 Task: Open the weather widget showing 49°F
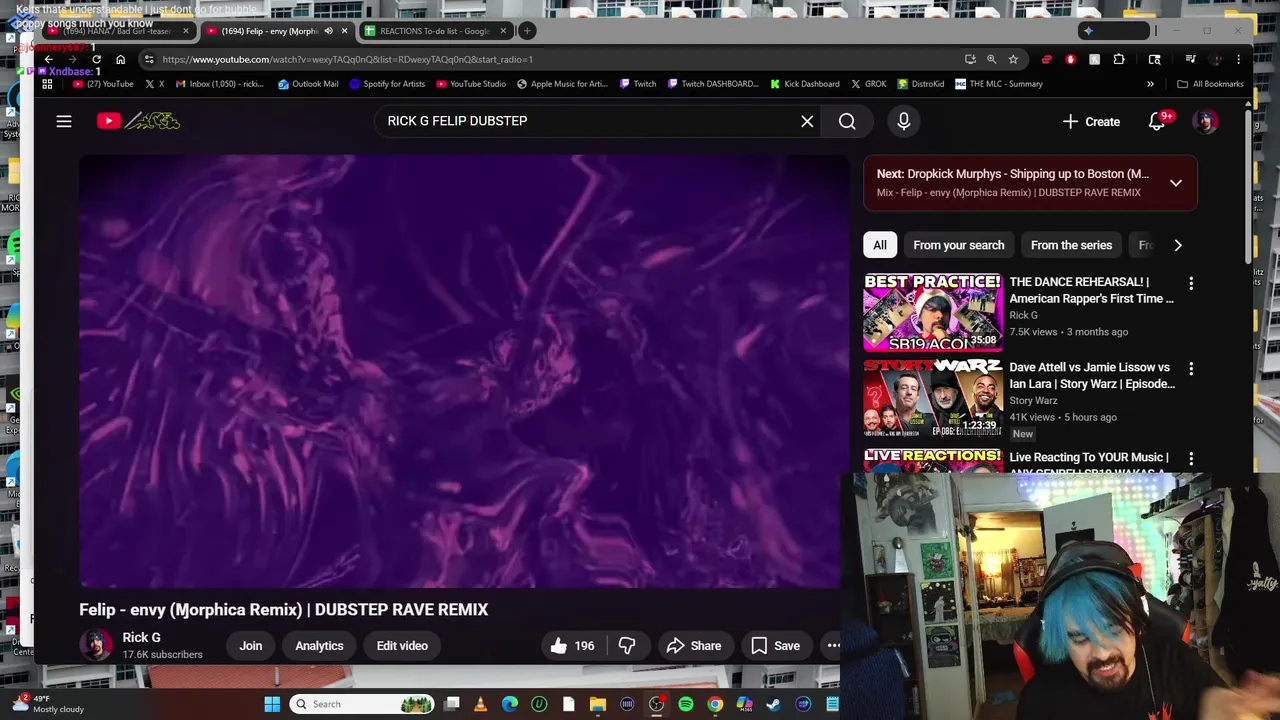48,704
